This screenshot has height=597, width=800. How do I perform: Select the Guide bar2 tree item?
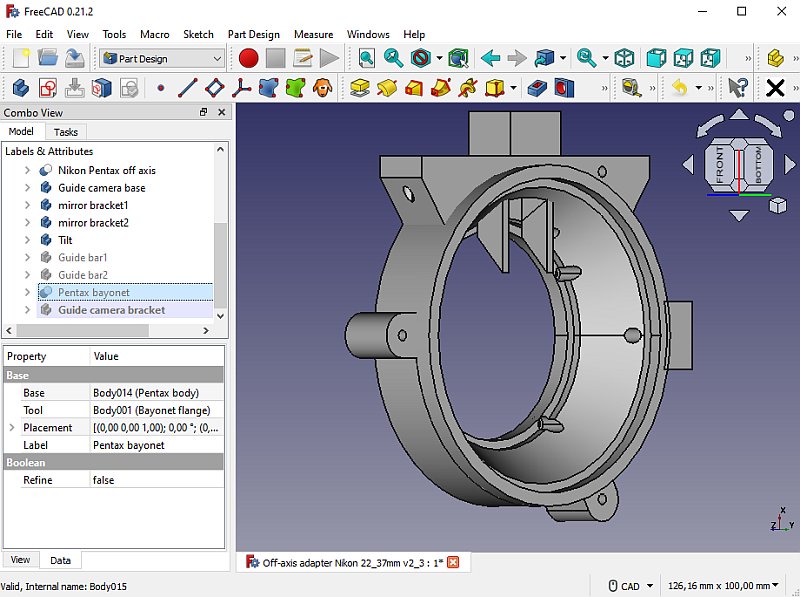[x=83, y=275]
